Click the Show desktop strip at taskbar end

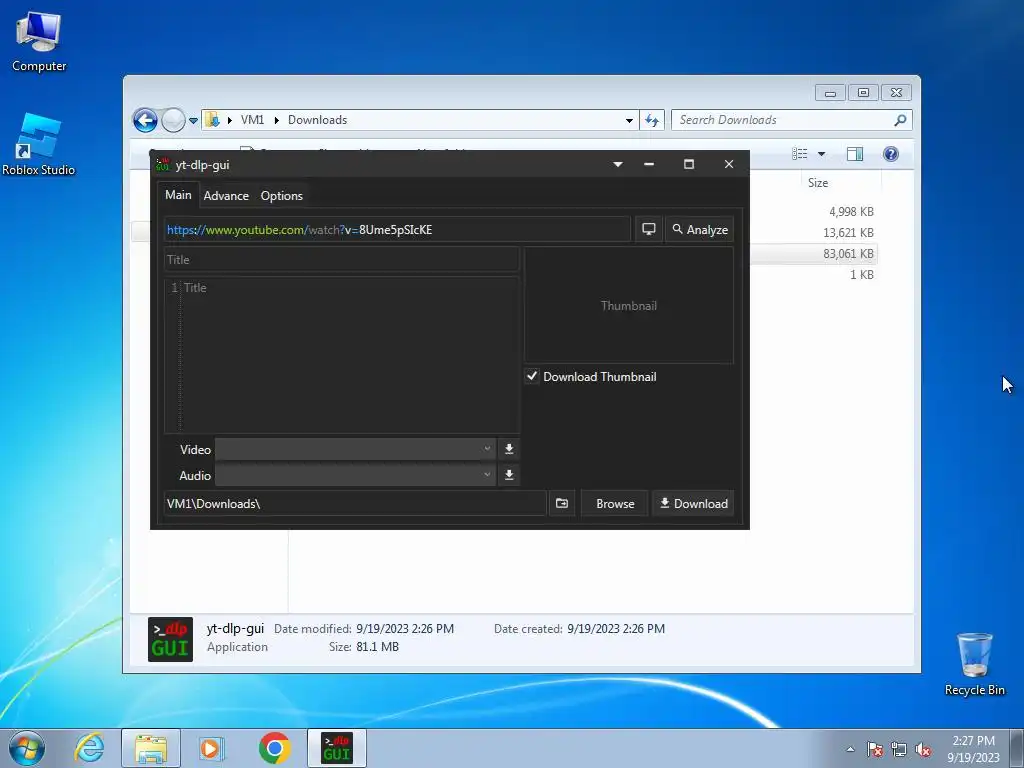1017,748
